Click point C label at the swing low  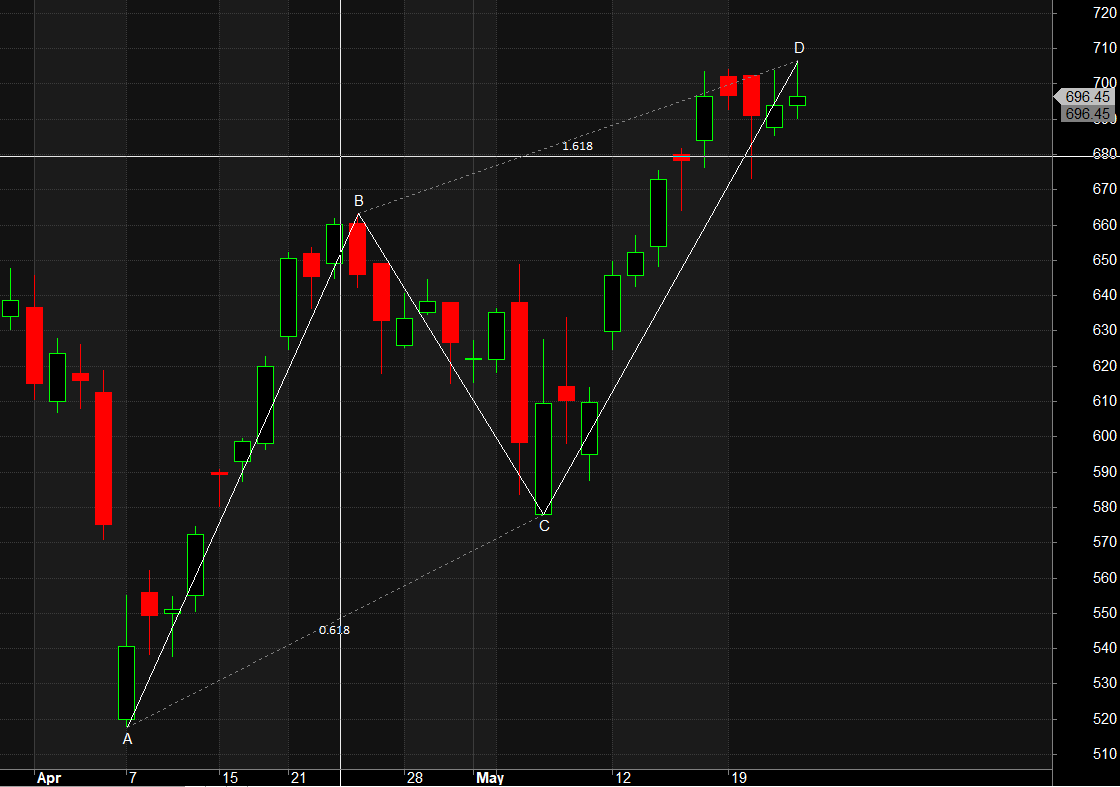(x=545, y=524)
